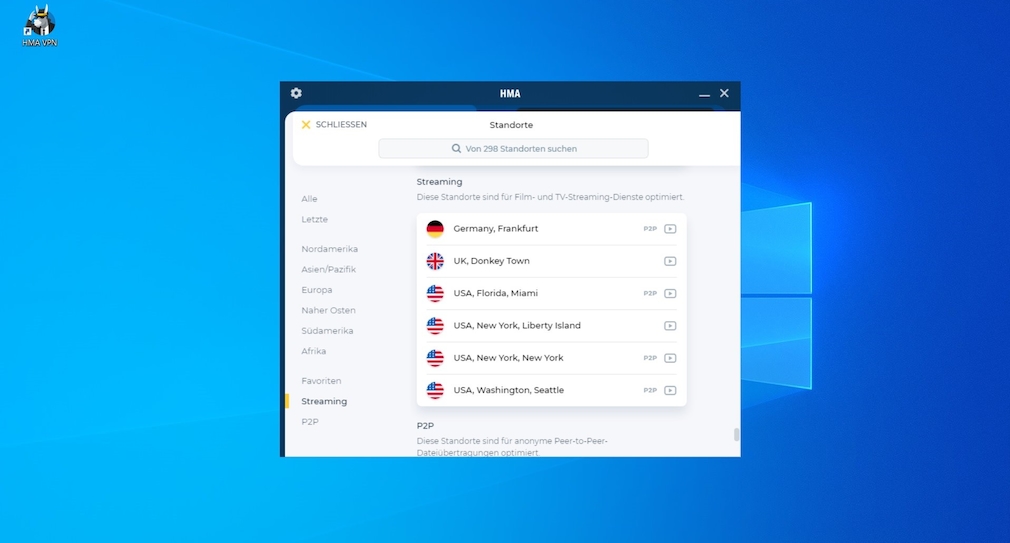The image size is (1010, 543).
Task: Click the UK flag icon
Action: pyautogui.click(x=435, y=261)
